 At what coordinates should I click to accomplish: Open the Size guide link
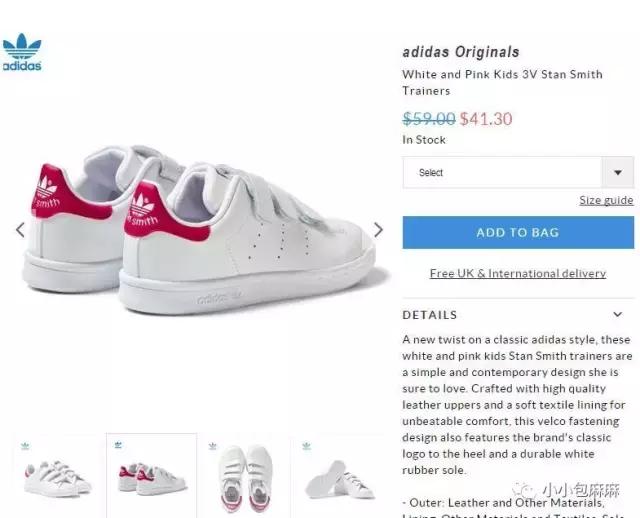[x=606, y=200]
